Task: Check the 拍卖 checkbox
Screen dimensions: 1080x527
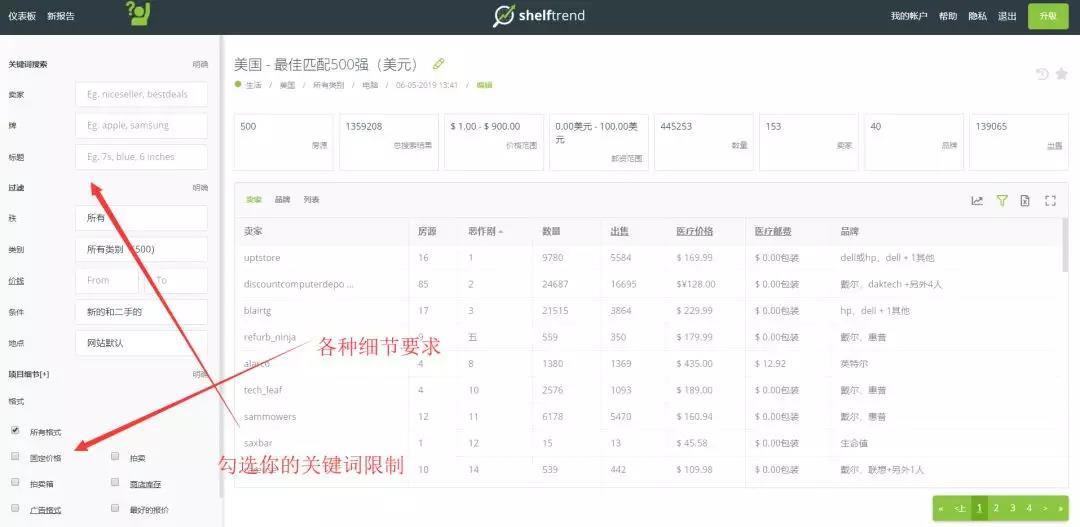Action: tap(115, 456)
